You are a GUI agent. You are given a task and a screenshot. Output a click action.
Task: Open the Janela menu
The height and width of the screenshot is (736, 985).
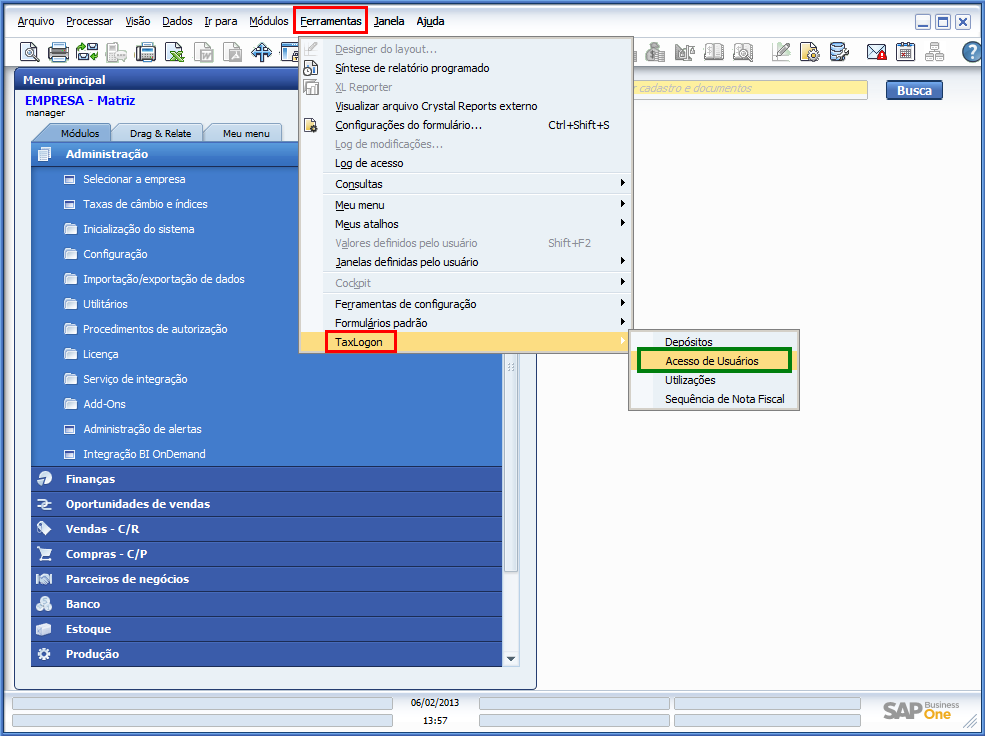click(x=389, y=21)
